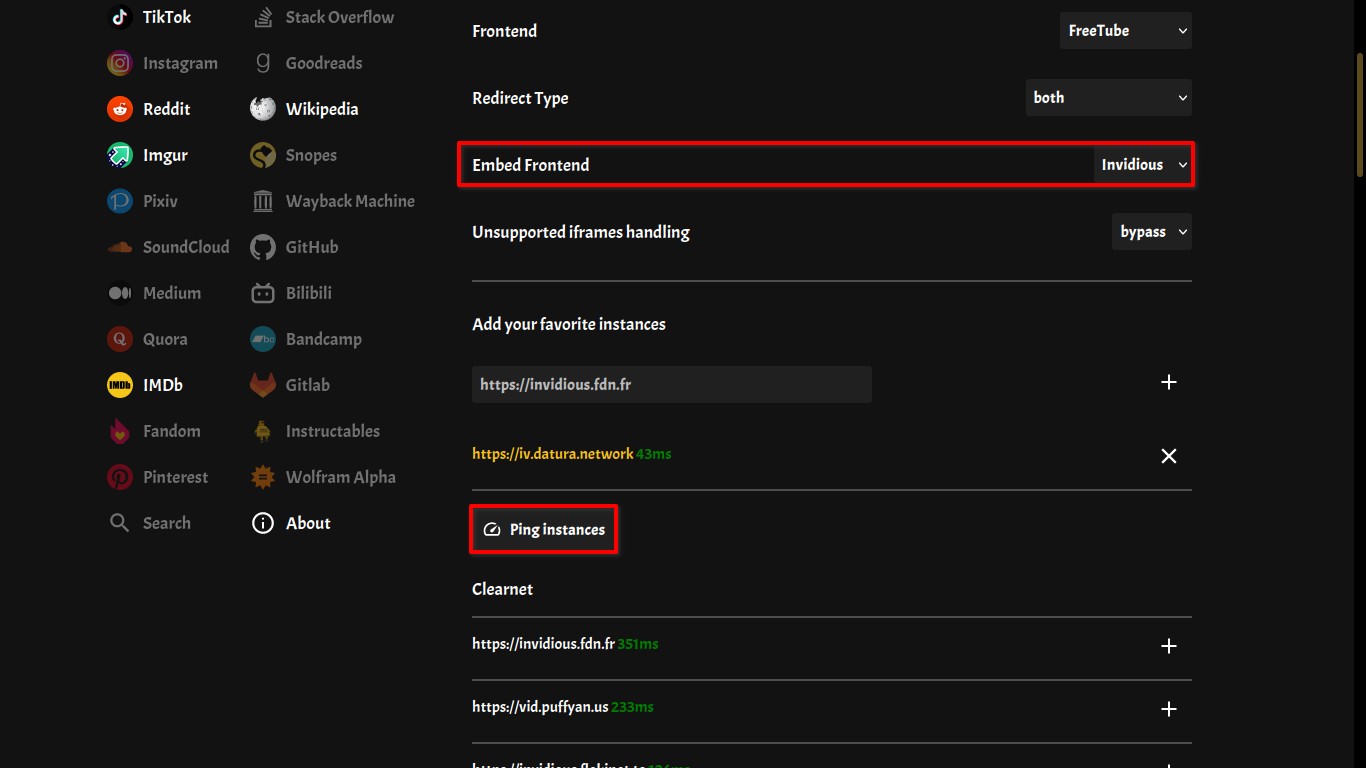
Task: Click the Reddit logo icon
Action: click(120, 109)
